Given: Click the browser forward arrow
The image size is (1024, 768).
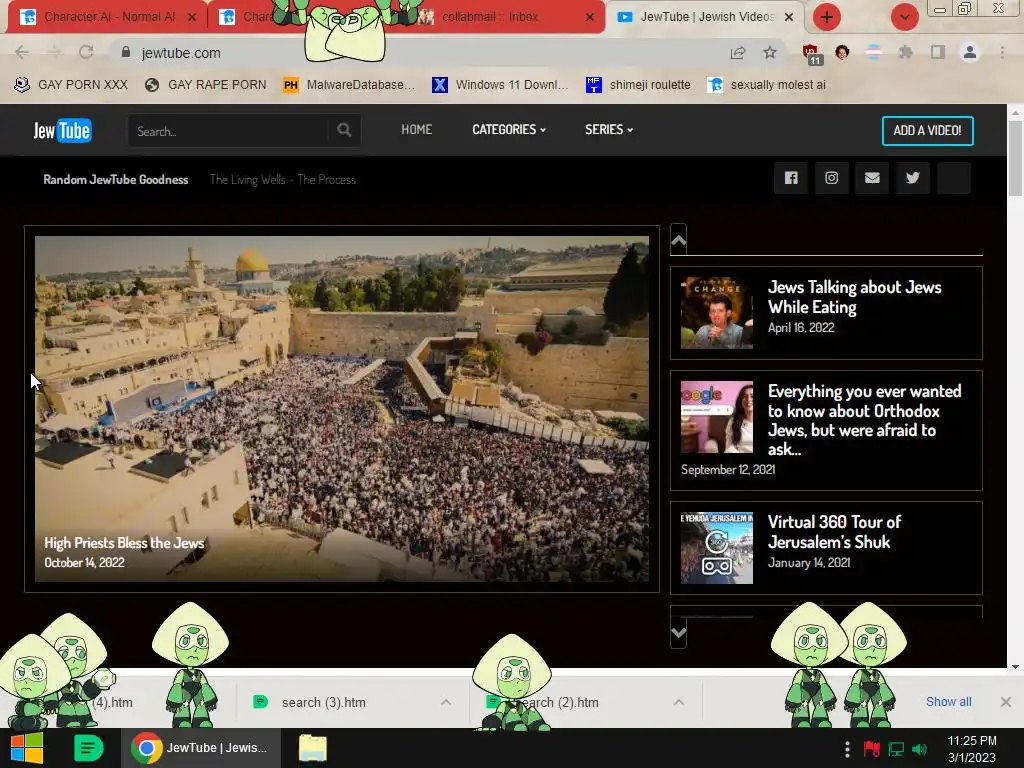Looking at the screenshot, I should pyautogui.click(x=54, y=52).
